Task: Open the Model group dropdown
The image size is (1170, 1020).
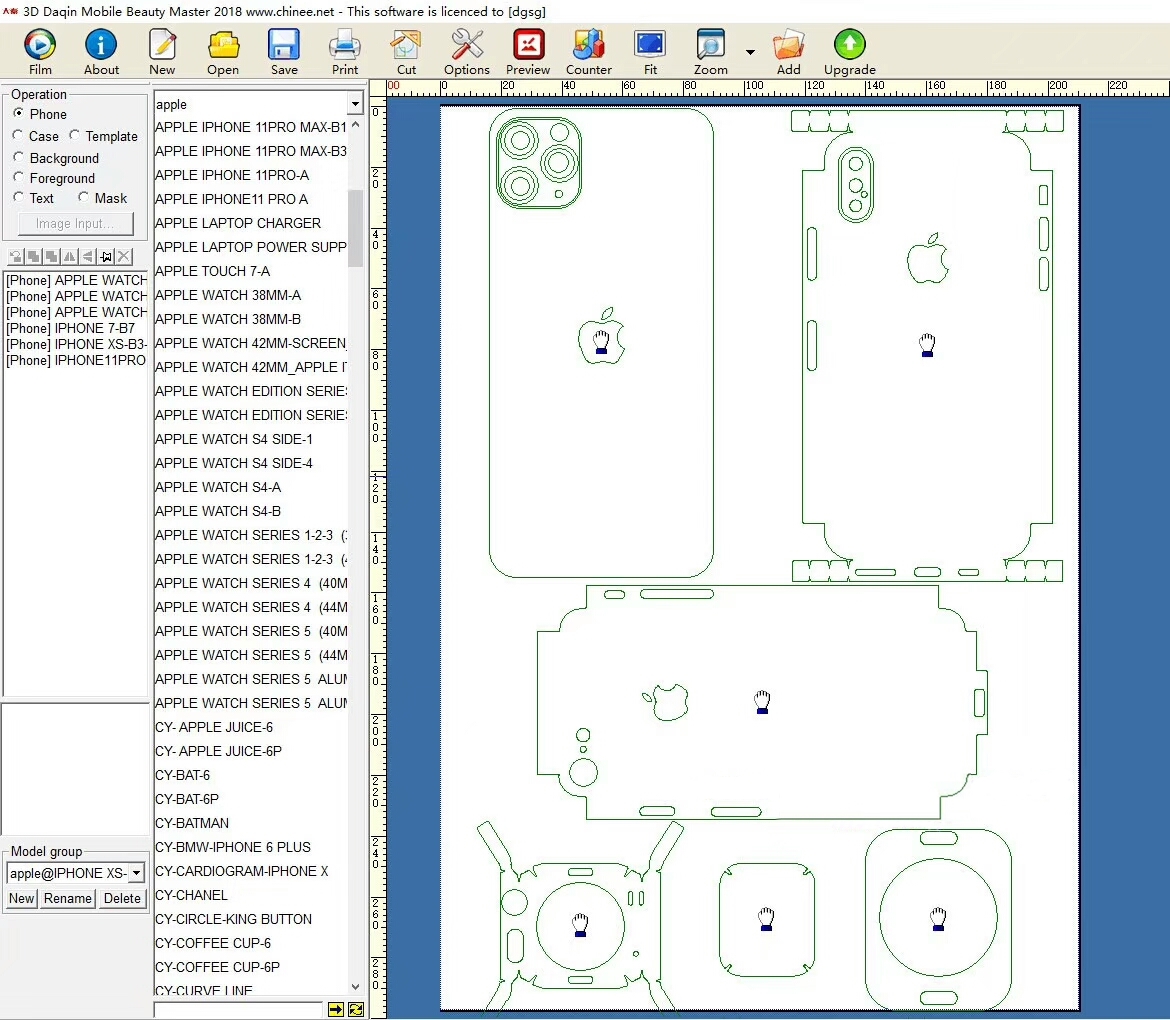Action: click(136, 873)
